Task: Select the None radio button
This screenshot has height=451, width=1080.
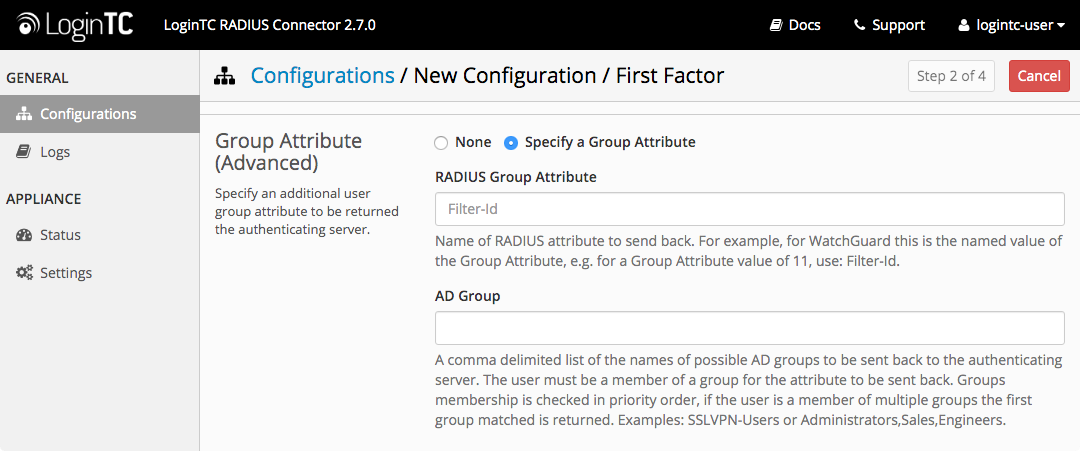Action: (x=441, y=143)
